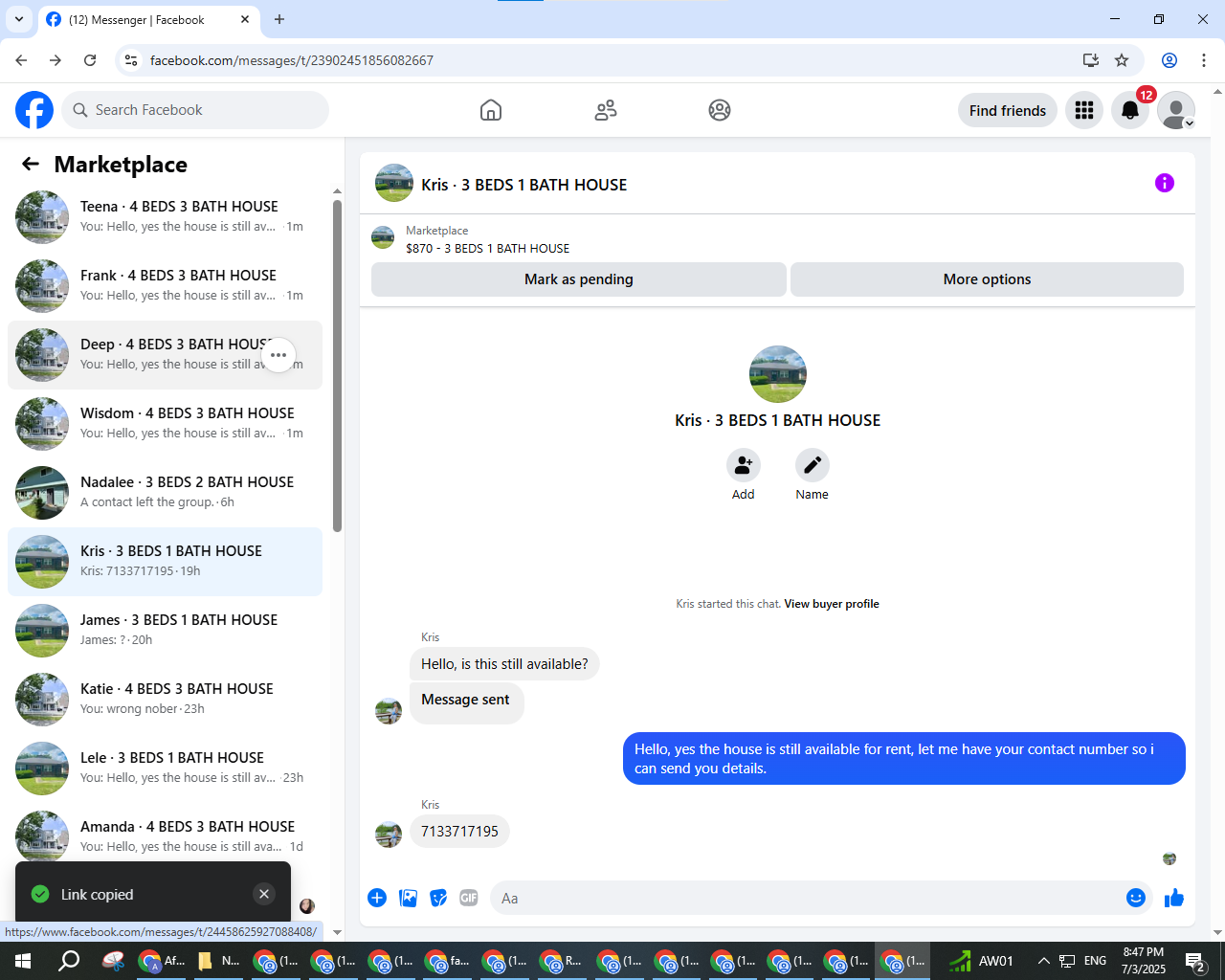Click Install app icon in address bar
This screenshot has height=980, width=1225.
tap(1091, 60)
